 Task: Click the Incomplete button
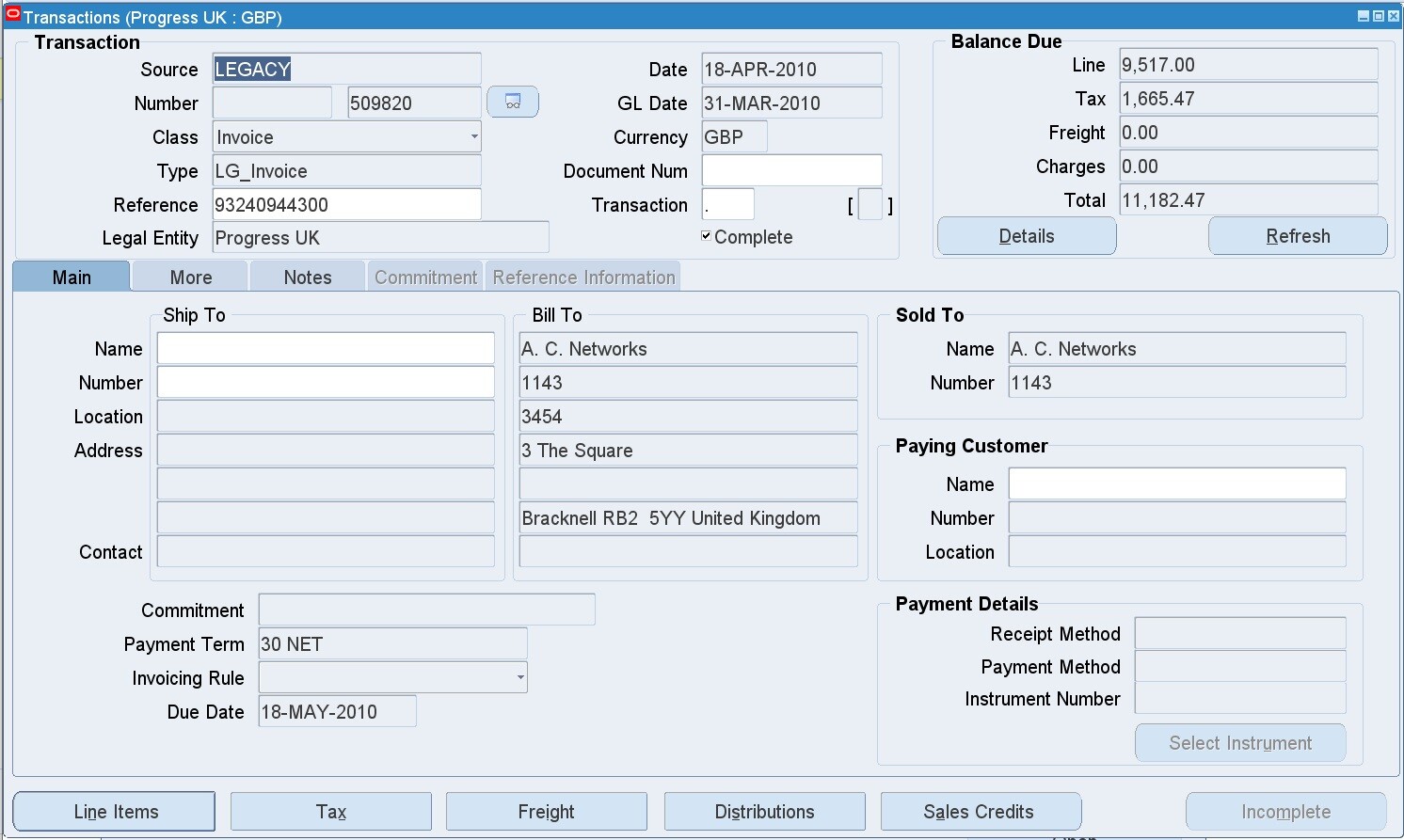point(1284,811)
